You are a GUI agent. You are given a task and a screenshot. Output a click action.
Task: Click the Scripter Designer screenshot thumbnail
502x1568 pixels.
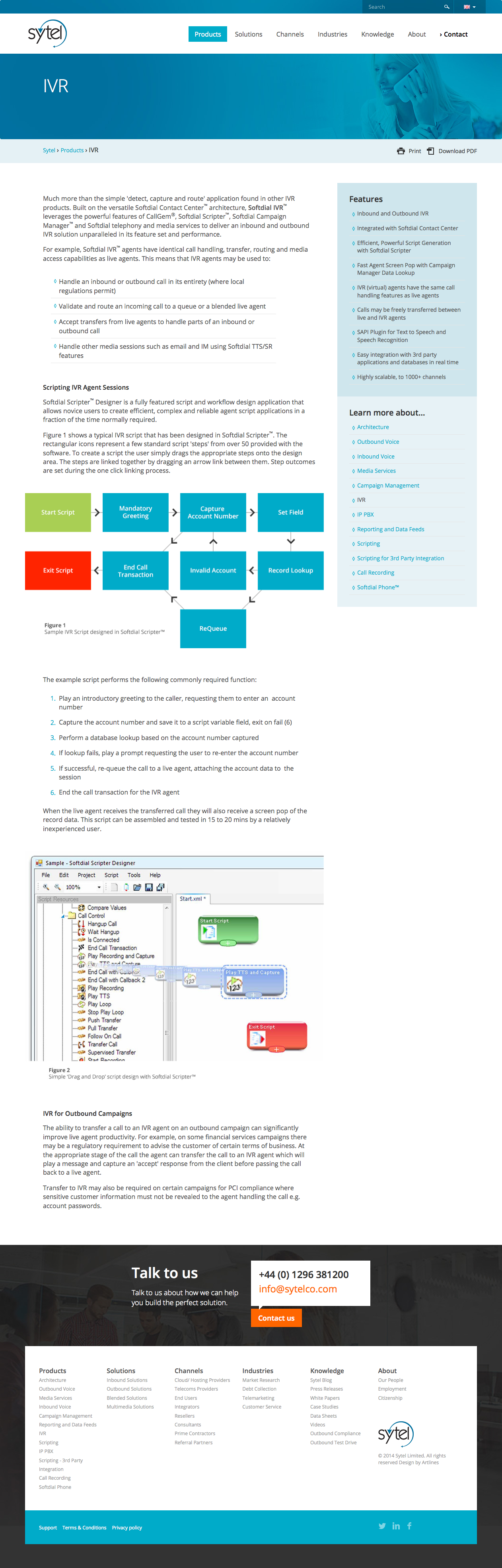click(x=177, y=959)
